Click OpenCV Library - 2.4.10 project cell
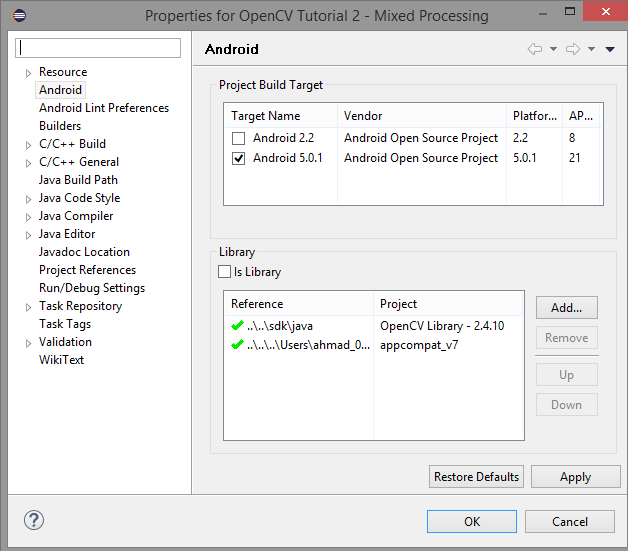Image resolution: width=628 pixels, height=551 pixels. [442, 326]
